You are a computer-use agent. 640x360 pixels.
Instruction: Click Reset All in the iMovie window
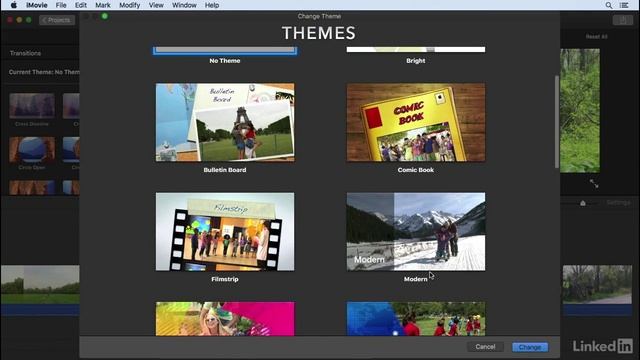596,37
